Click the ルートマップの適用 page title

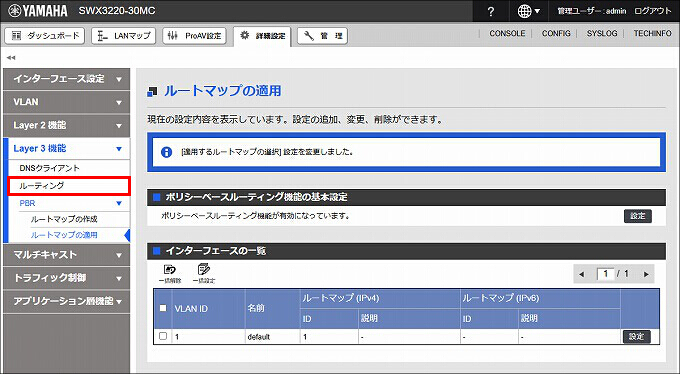click(222, 91)
